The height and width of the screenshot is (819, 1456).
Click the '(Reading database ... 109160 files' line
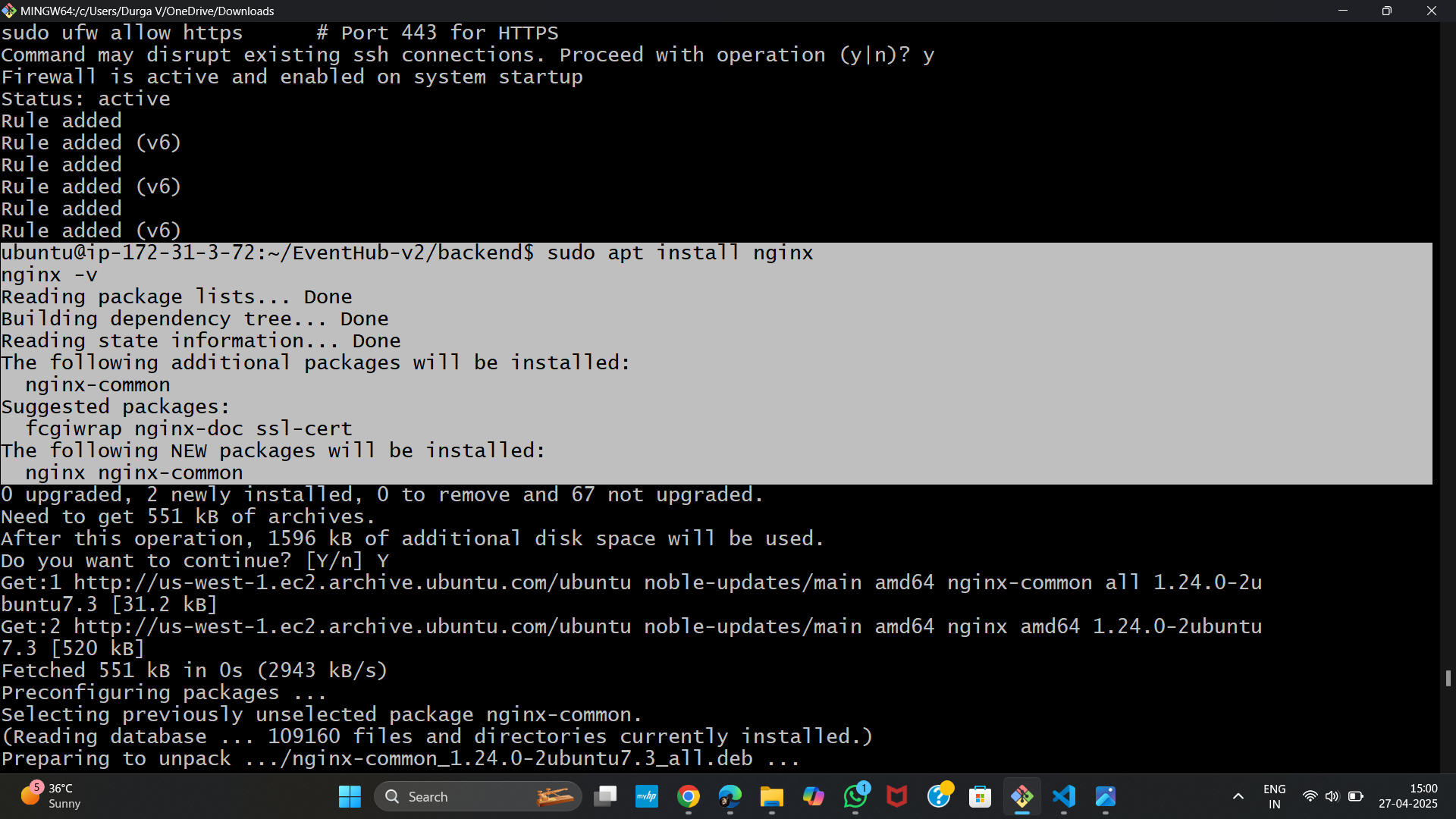pos(437,737)
